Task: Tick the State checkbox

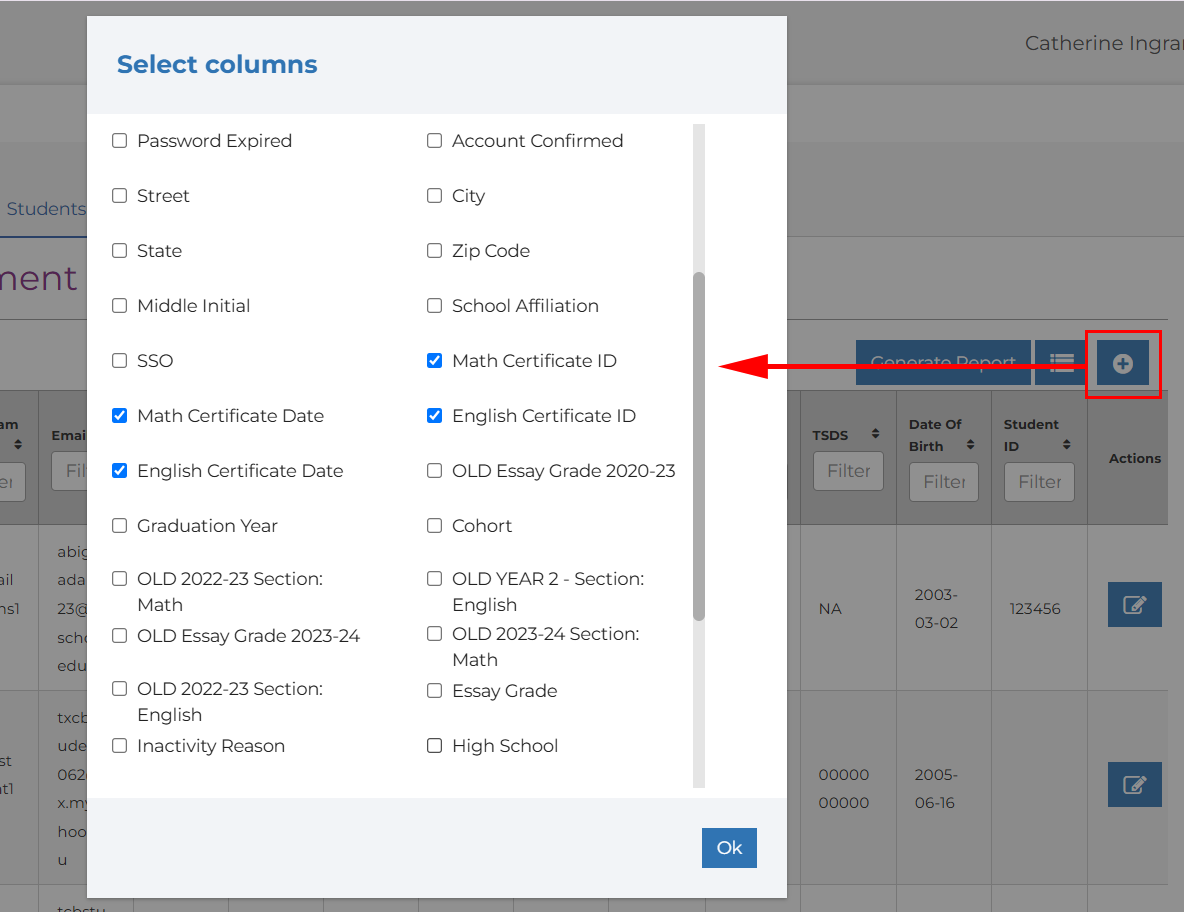Action: point(119,251)
